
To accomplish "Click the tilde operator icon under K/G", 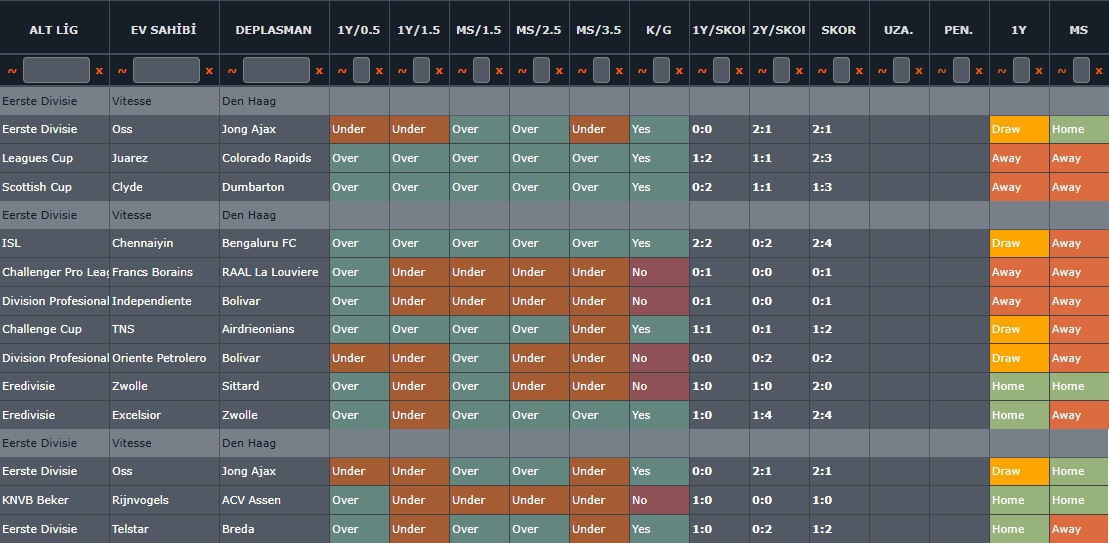I will point(642,71).
